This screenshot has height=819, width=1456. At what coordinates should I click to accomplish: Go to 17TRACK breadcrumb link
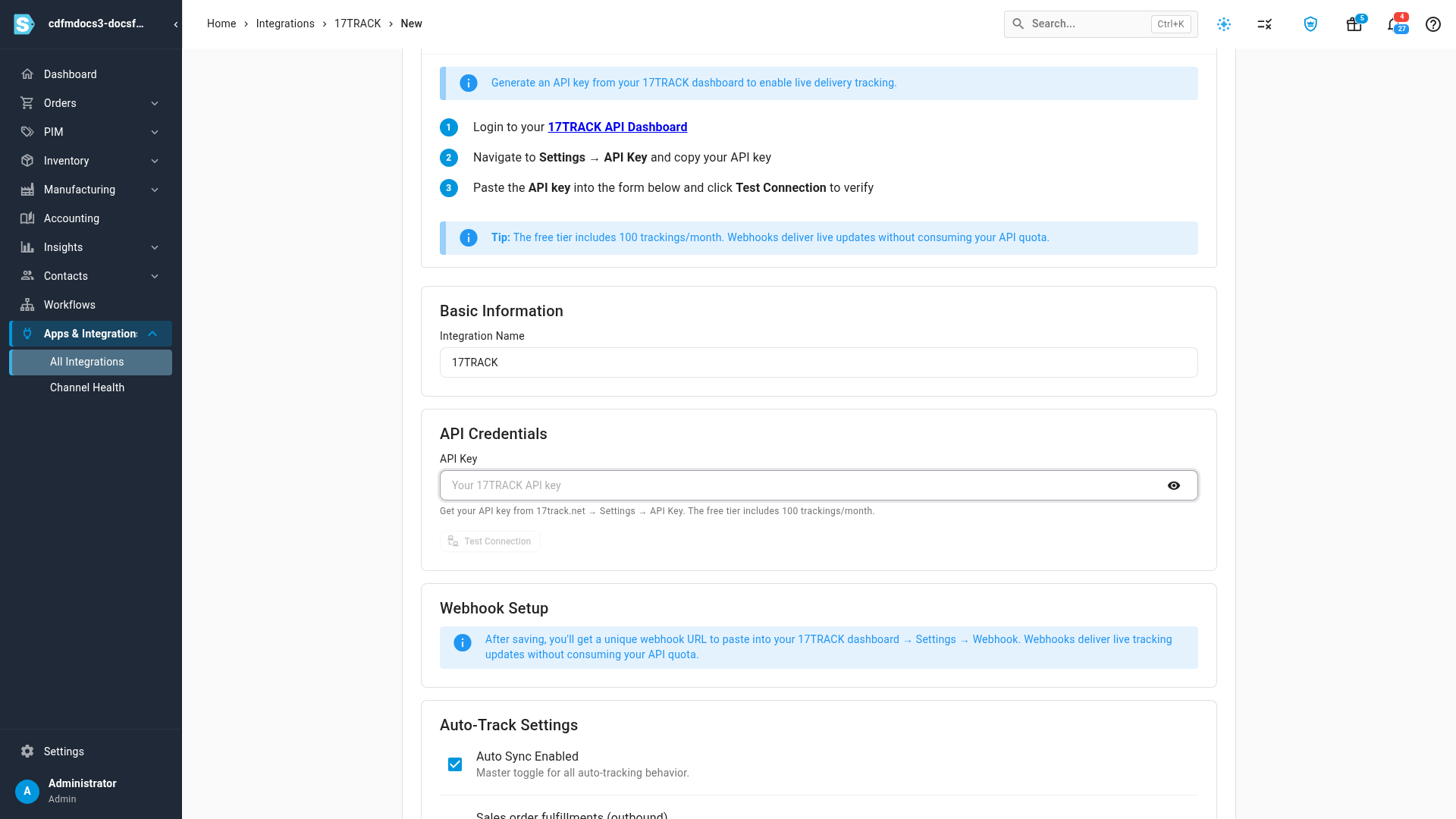pyautogui.click(x=358, y=24)
